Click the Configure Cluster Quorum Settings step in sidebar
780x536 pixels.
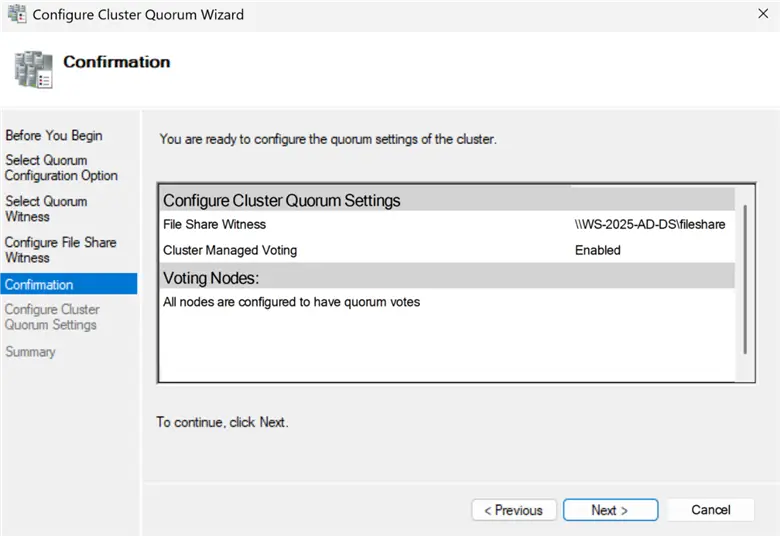[x=52, y=317]
